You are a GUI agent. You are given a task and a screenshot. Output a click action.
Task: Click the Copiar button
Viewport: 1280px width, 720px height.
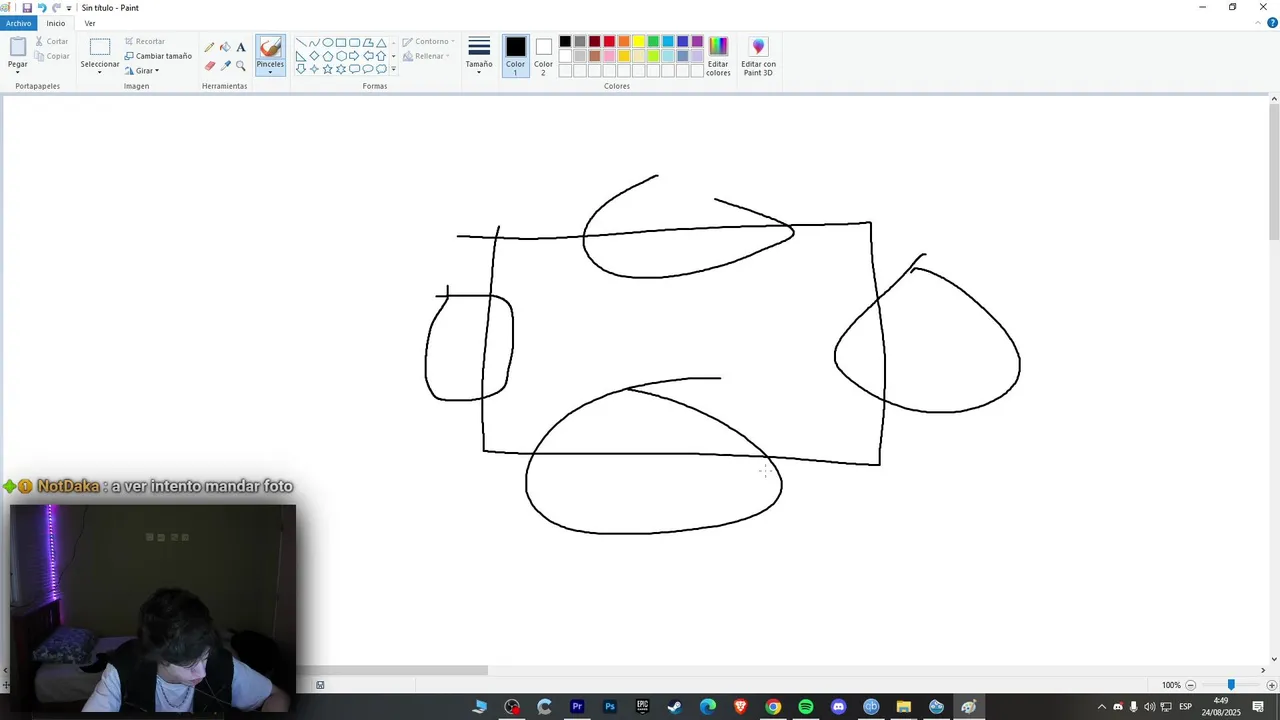[52, 56]
